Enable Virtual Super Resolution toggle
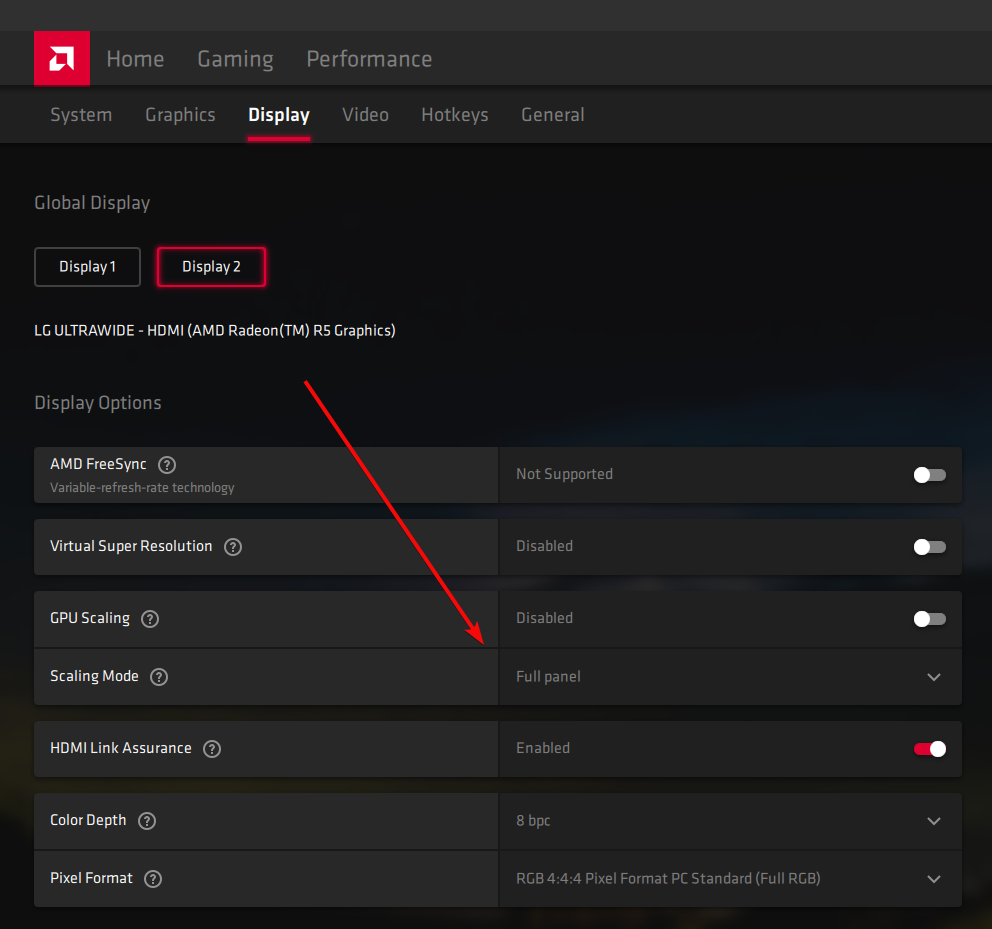Viewport: 992px width, 929px height. 929,547
